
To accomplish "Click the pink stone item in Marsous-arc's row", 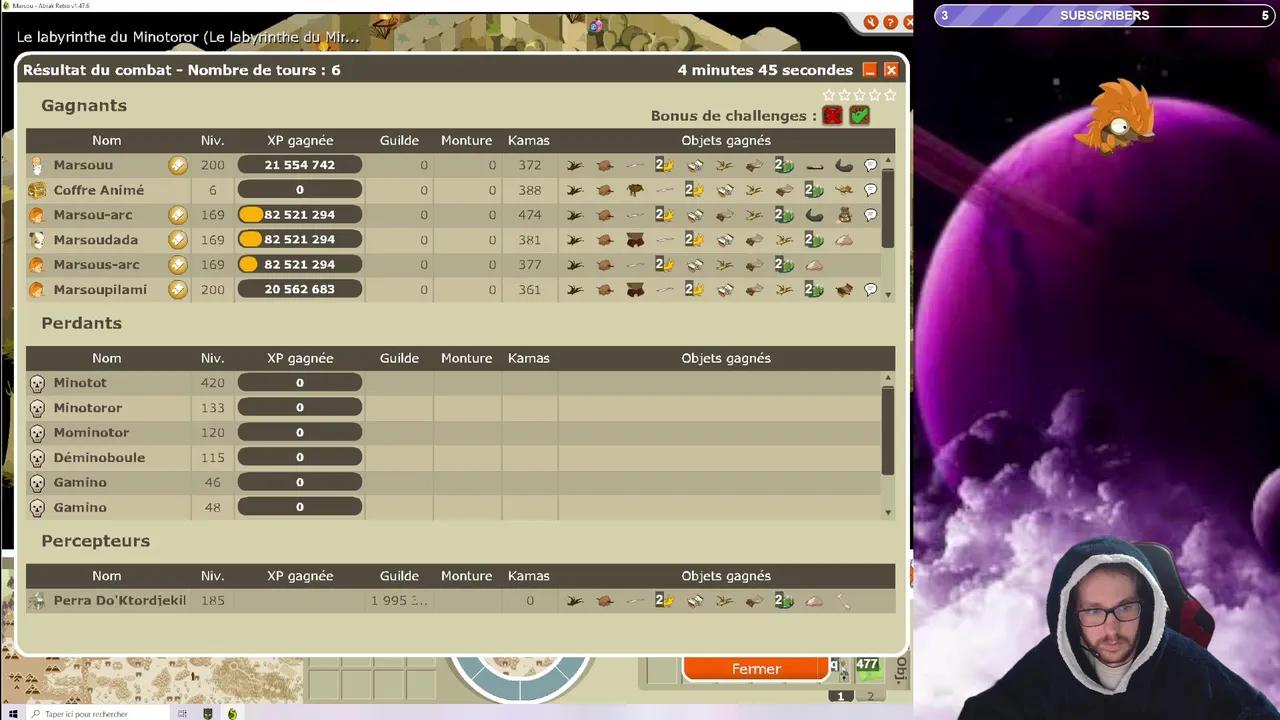I will point(814,265).
